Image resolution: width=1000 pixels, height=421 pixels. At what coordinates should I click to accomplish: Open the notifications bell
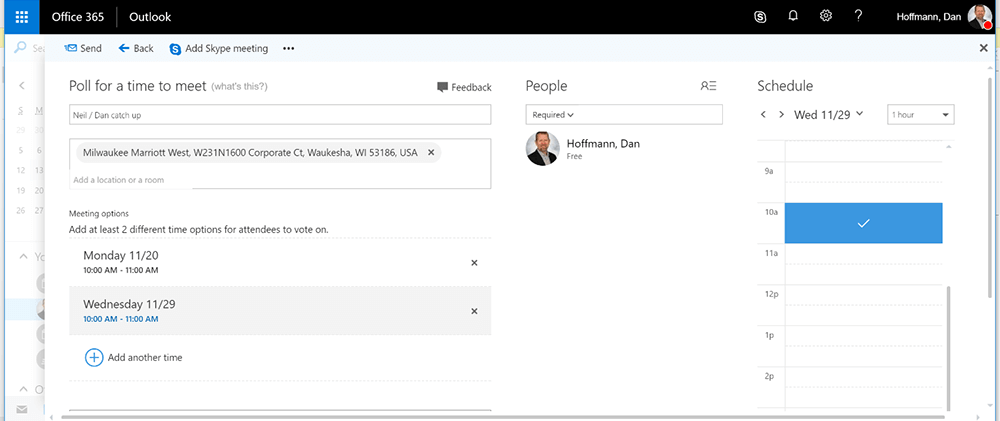click(793, 16)
